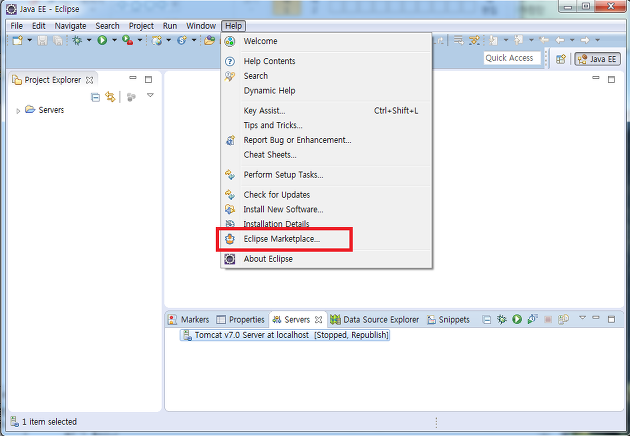Click the Debug bug icon in main toolbar

click(77, 40)
